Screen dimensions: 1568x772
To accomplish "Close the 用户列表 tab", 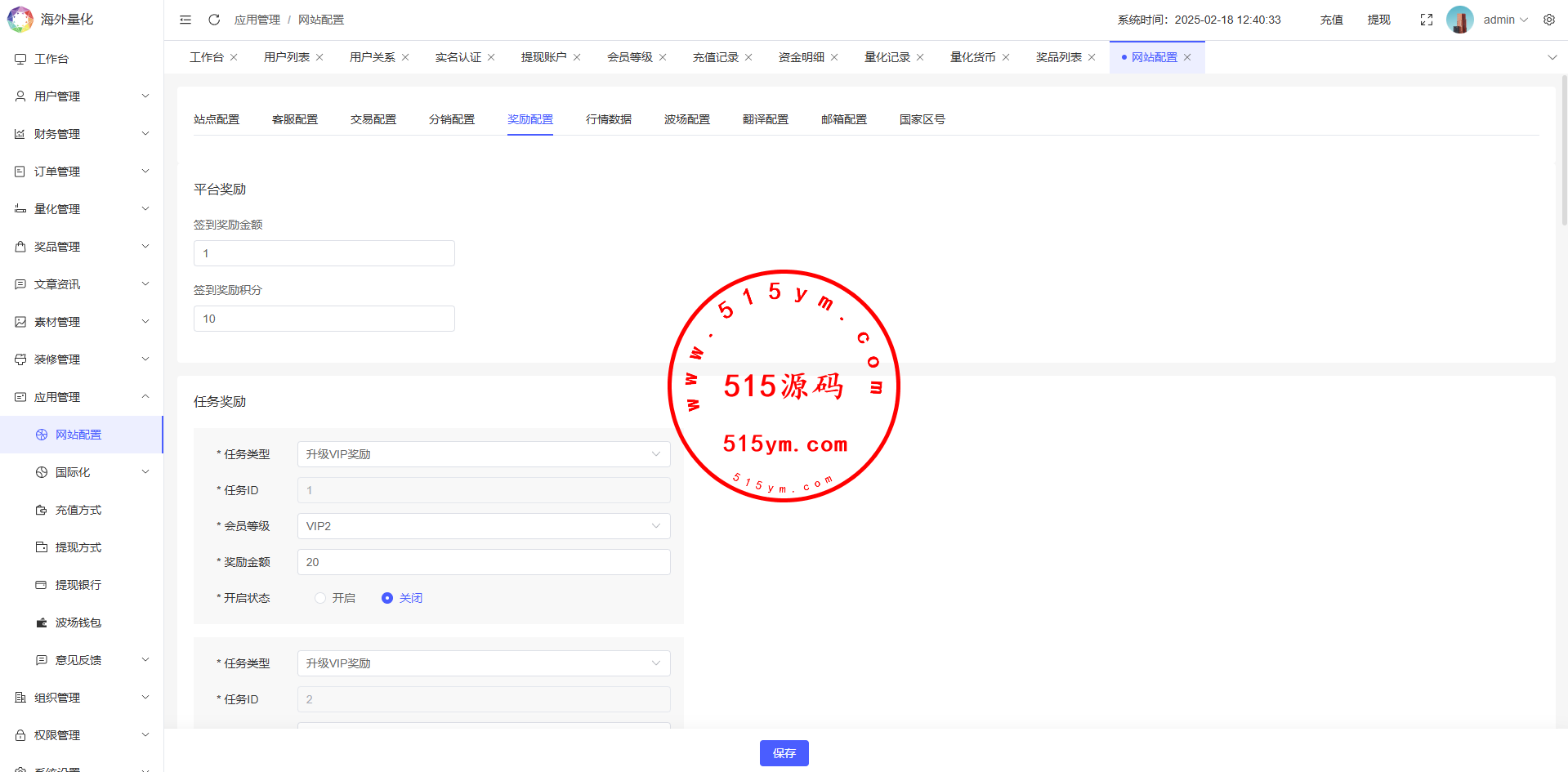I will (x=319, y=57).
